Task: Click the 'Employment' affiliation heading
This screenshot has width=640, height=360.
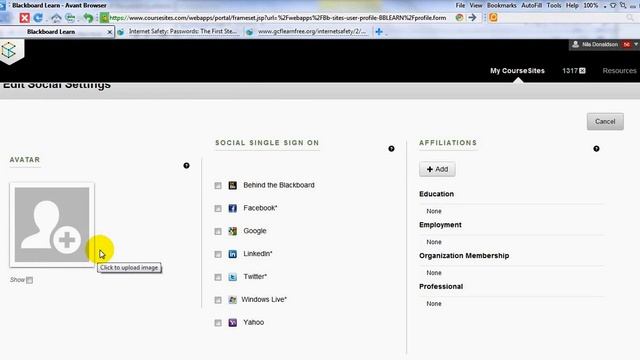Action: [x=440, y=225]
